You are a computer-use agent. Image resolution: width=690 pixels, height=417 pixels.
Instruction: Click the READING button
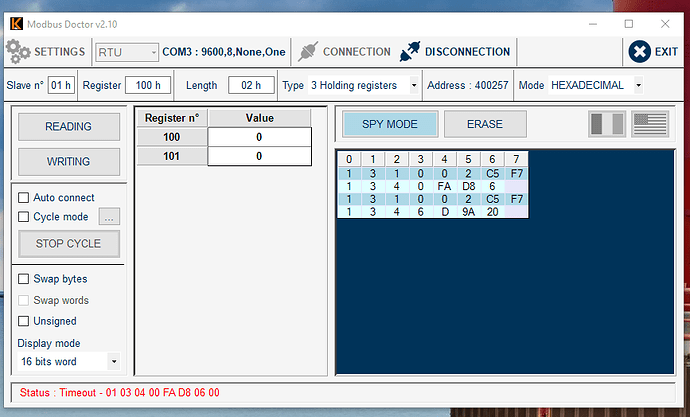69,127
